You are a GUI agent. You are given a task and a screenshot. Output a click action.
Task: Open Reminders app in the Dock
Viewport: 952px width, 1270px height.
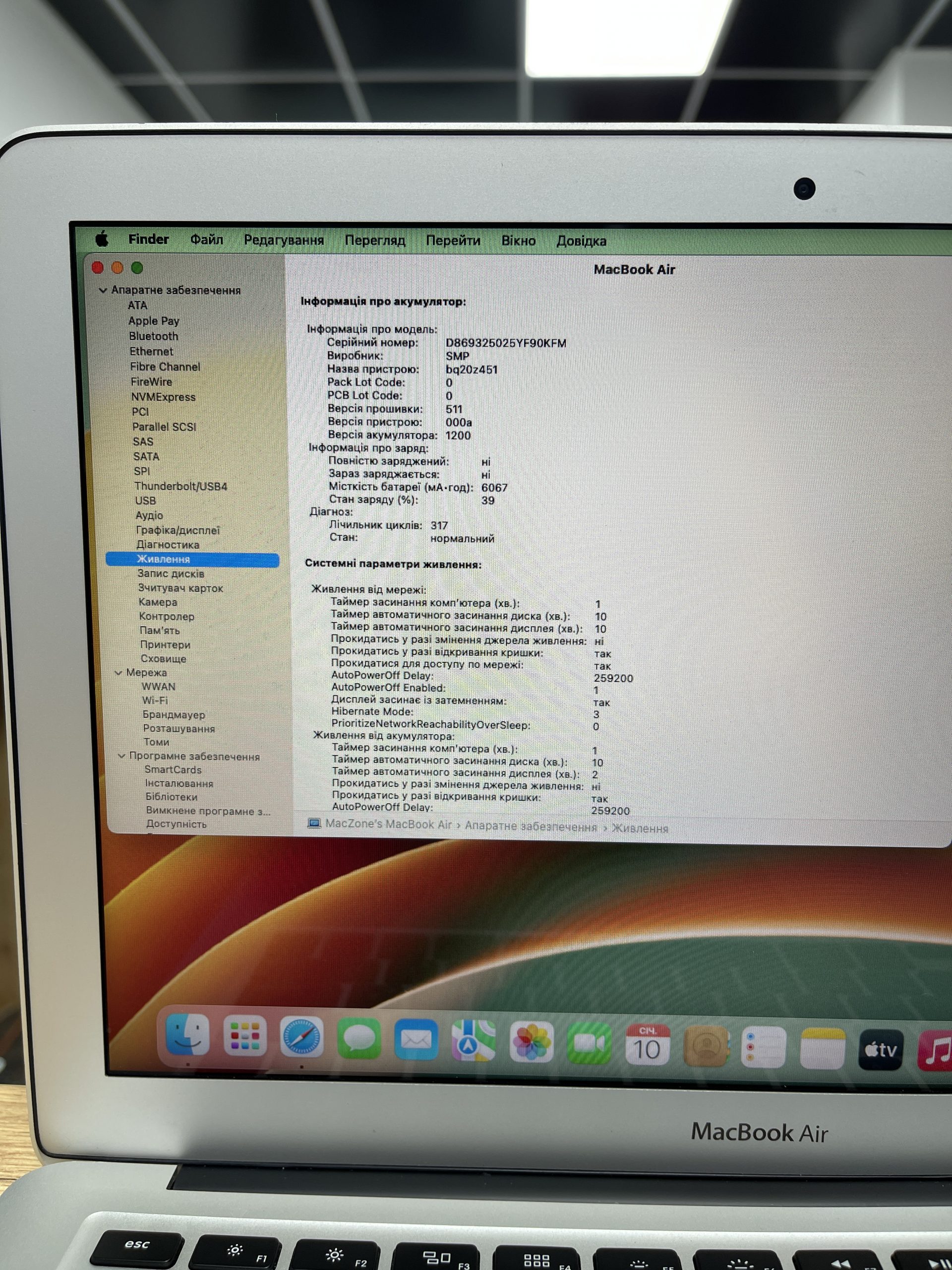(x=764, y=1047)
